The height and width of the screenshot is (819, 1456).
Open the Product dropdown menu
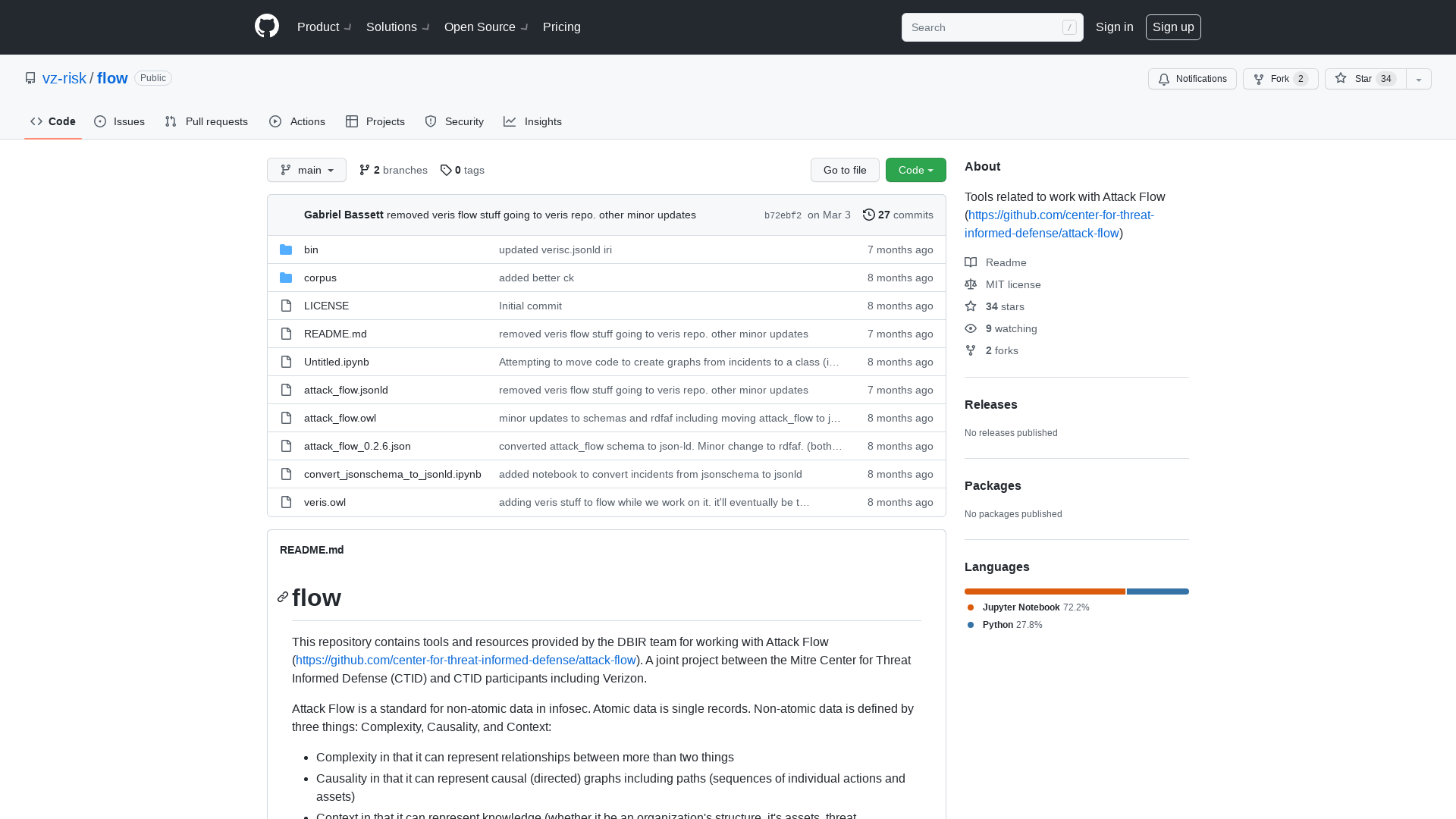tap(325, 27)
